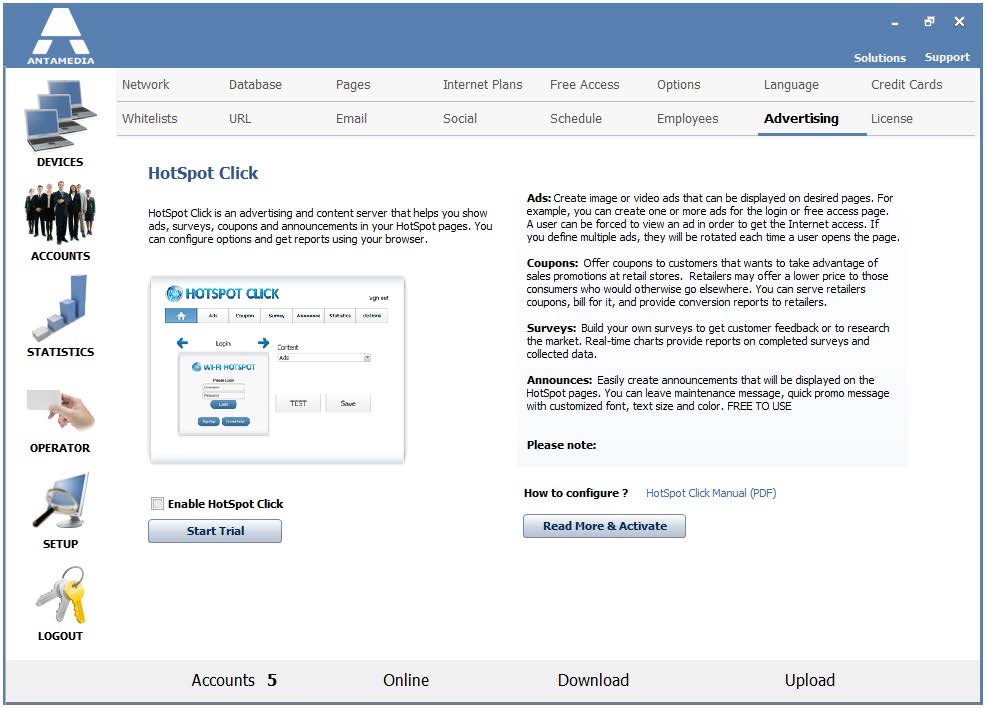
Task: Select the Free Access tab
Action: coord(584,84)
